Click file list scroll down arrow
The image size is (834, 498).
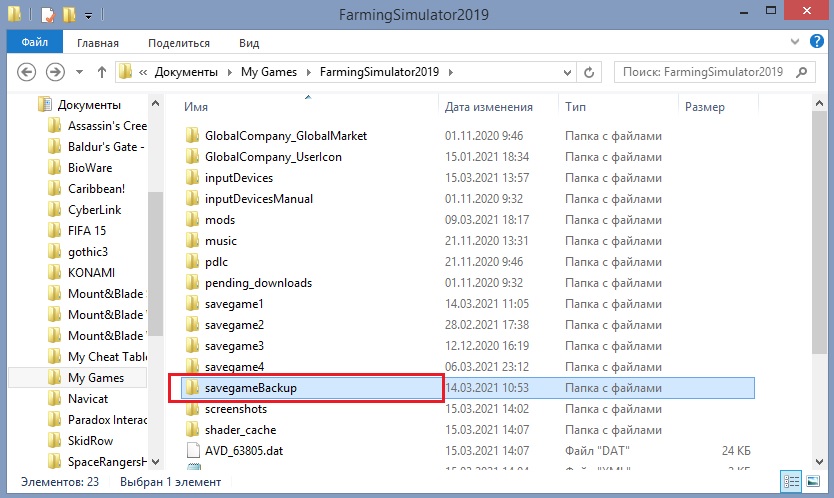coord(819,462)
